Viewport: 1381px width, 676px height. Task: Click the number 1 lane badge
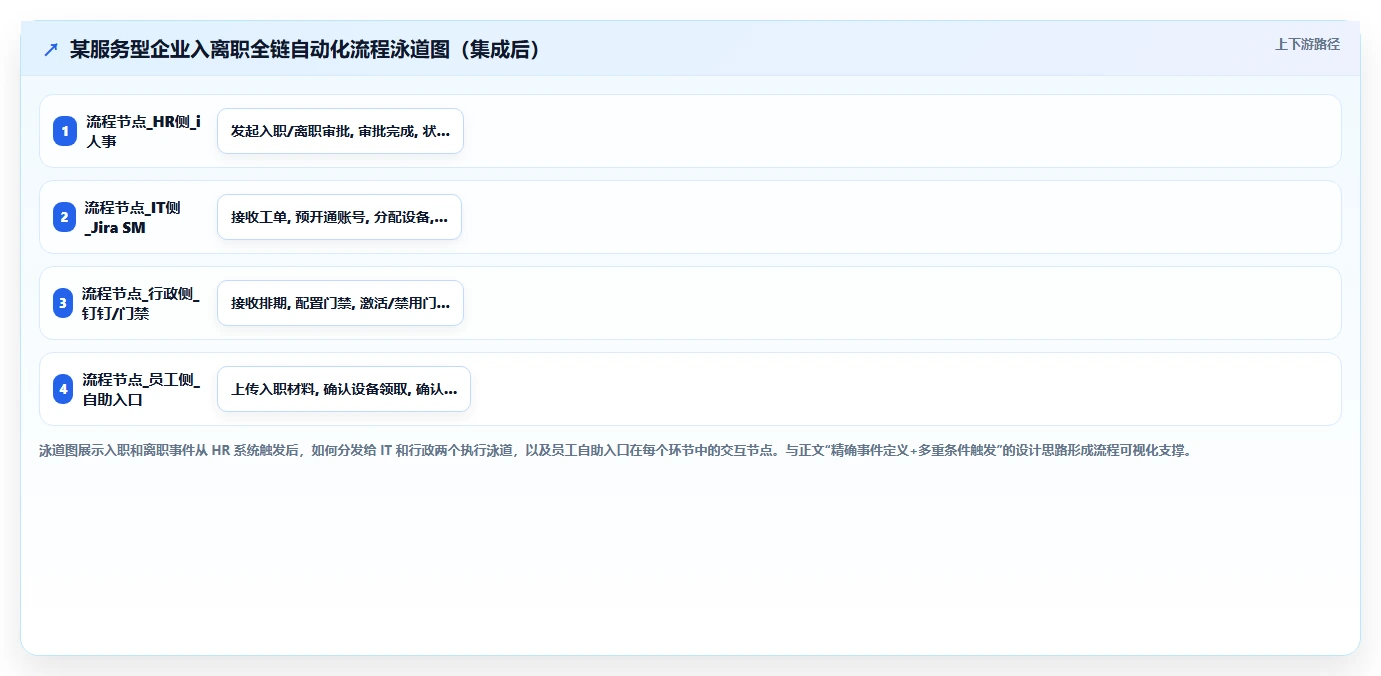tap(65, 131)
